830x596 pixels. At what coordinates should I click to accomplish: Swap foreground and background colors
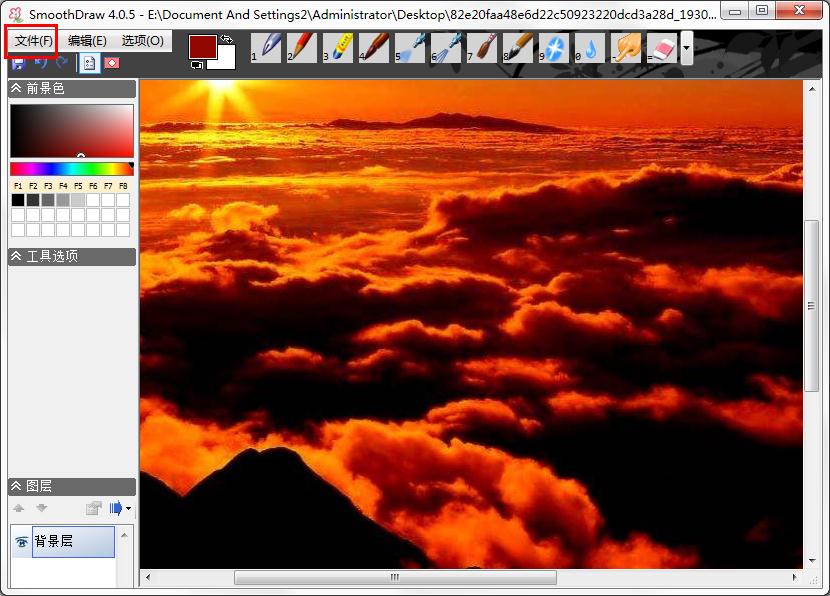(227, 39)
